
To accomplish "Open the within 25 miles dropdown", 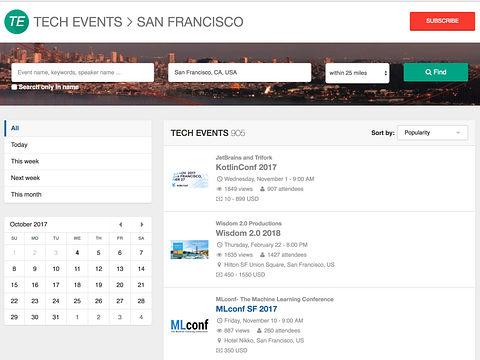I will (357, 73).
